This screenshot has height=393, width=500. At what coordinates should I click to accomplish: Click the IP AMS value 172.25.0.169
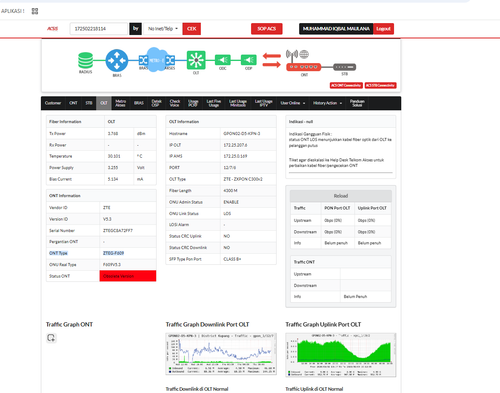click(x=235, y=156)
